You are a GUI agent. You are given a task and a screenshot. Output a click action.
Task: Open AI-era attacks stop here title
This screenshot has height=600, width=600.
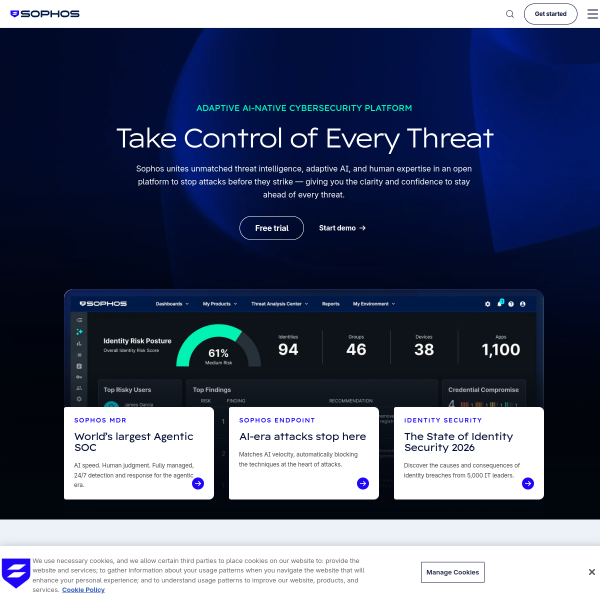(302, 437)
